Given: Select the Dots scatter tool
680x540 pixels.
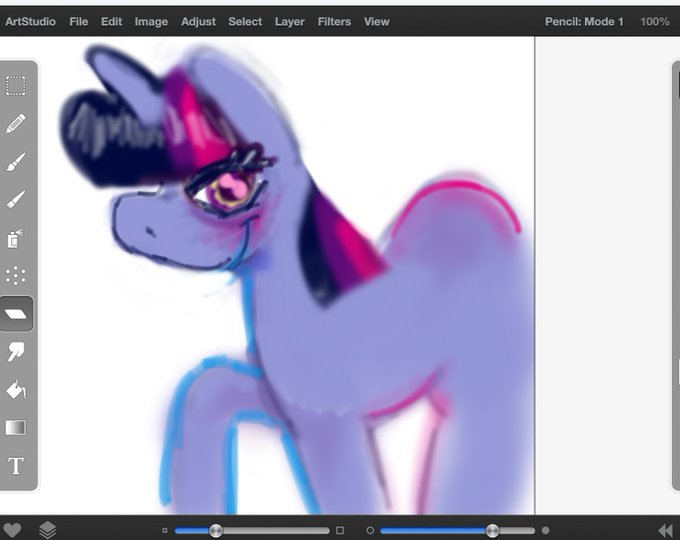Looking at the screenshot, I should point(16,275).
